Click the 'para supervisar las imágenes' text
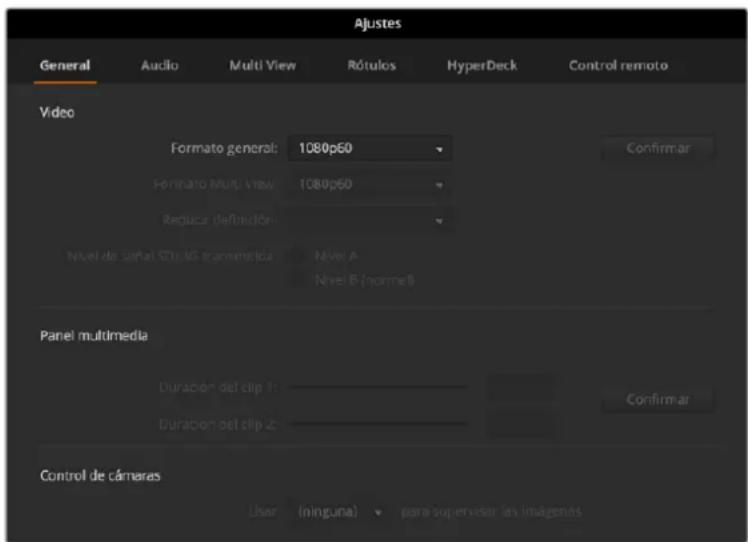The height and width of the screenshot is (542, 748). [491, 512]
